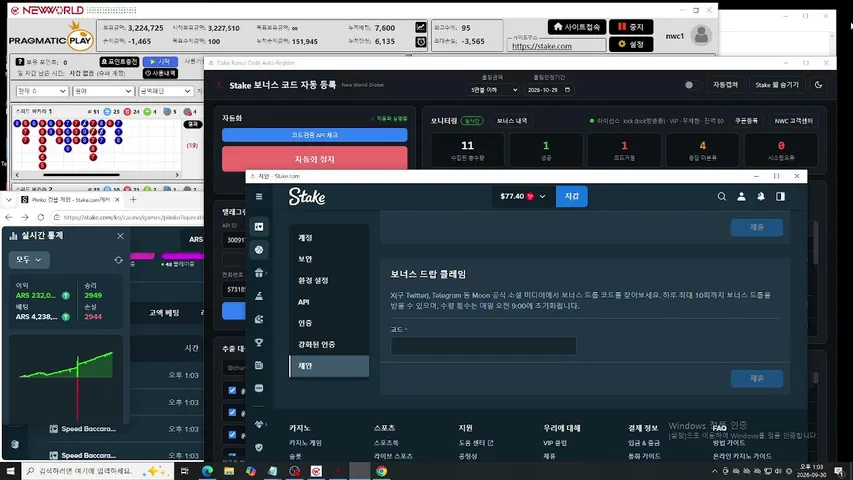Click the large red automation stop button
853x480 pixels.
314,159
